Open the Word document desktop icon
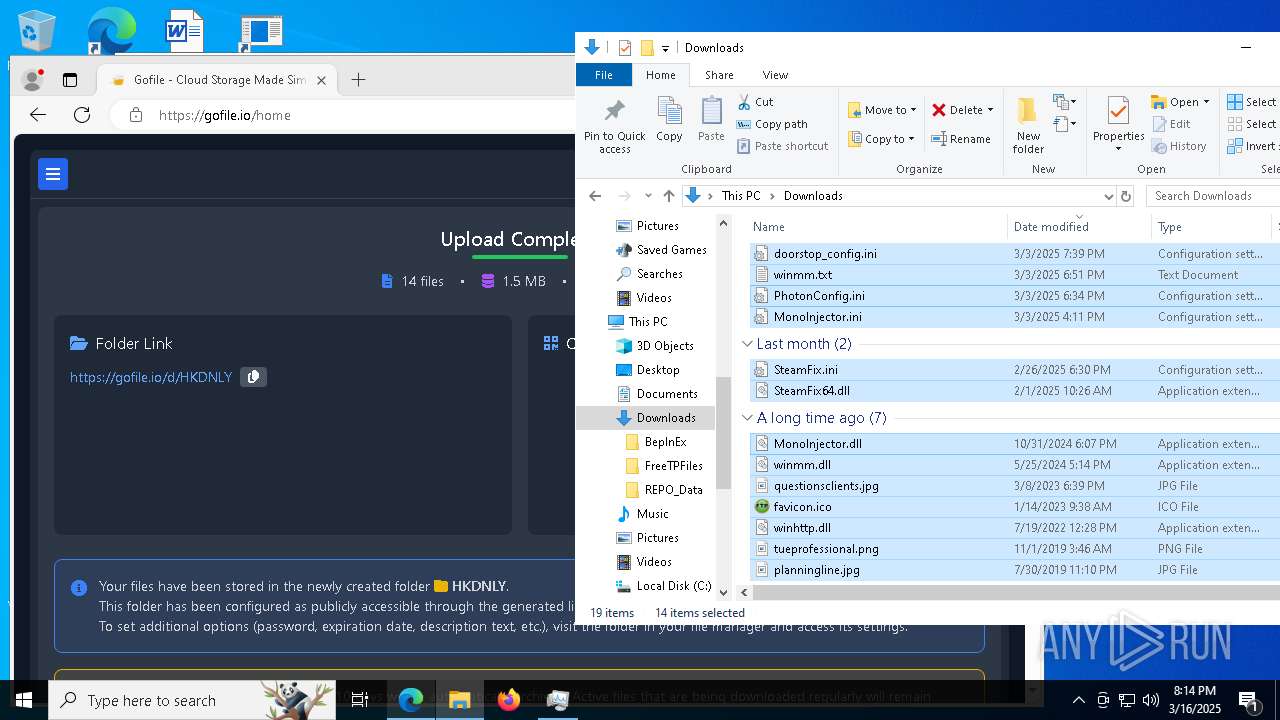 tap(185, 31)
